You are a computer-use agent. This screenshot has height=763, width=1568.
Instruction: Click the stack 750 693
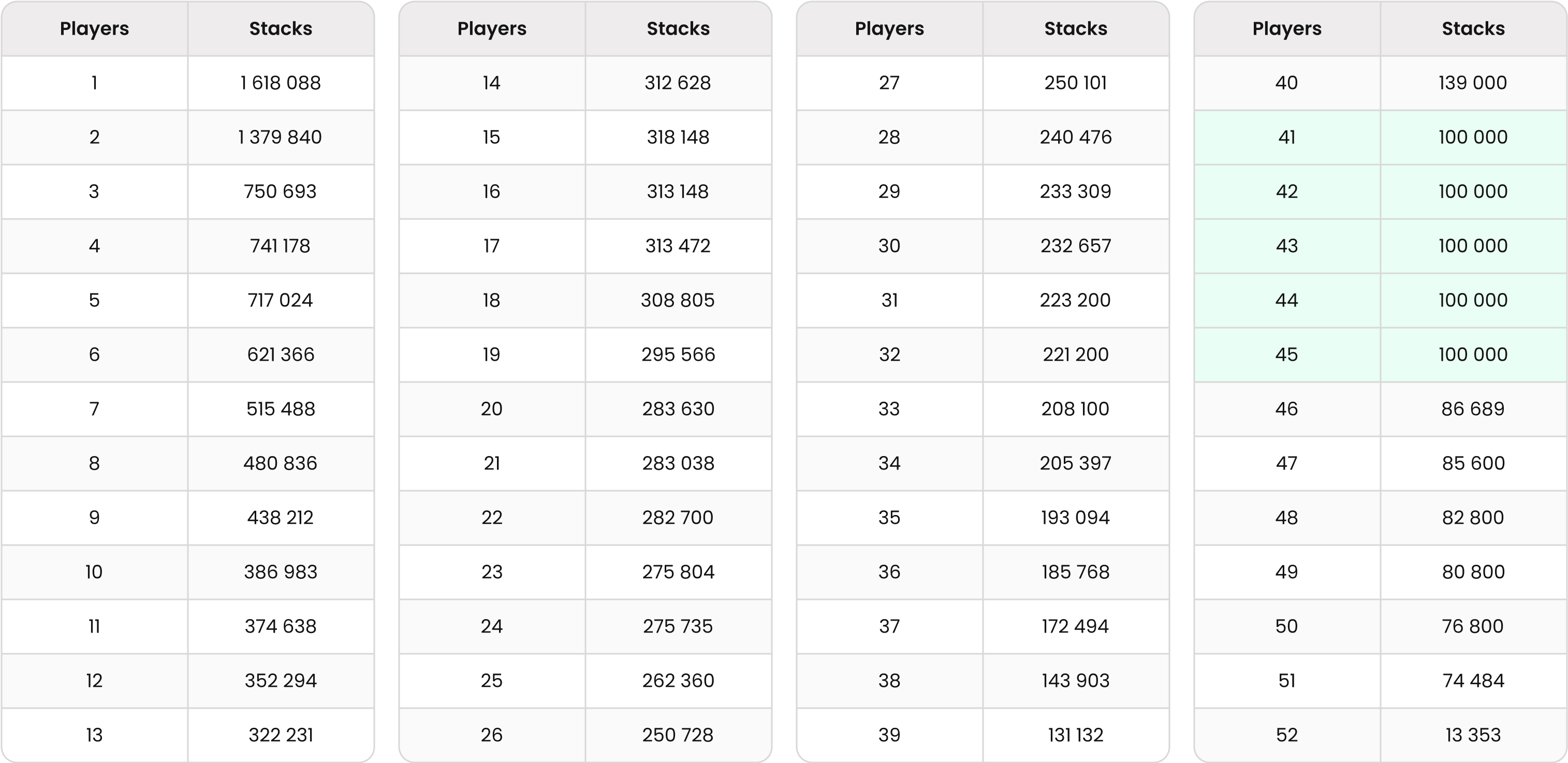[281, 192]
